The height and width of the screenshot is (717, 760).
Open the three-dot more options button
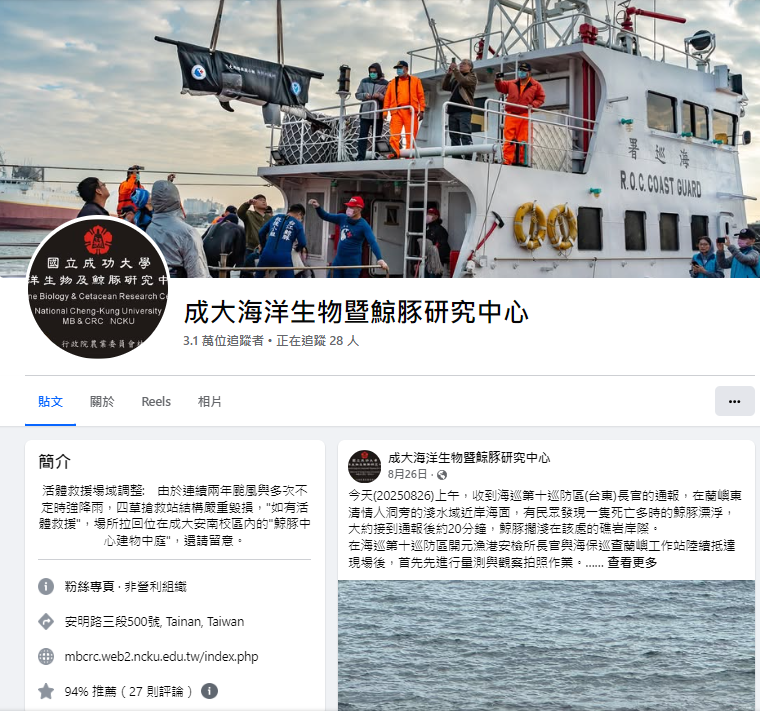[734, 401]
